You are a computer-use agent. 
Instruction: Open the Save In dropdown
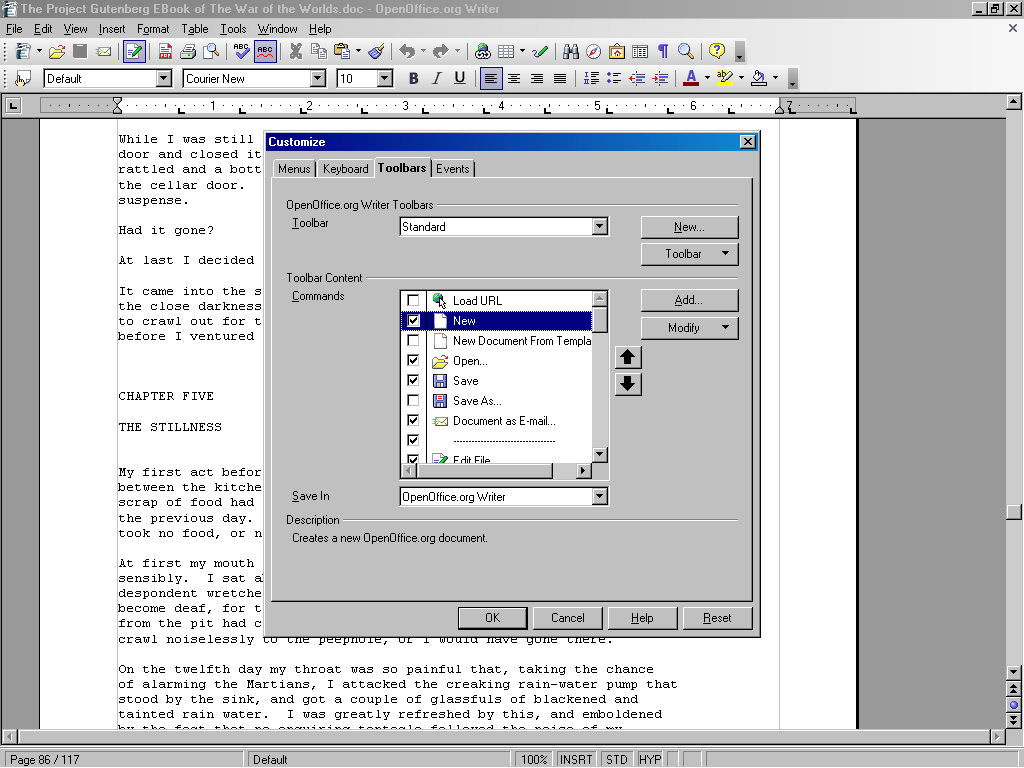coord(599,497)
